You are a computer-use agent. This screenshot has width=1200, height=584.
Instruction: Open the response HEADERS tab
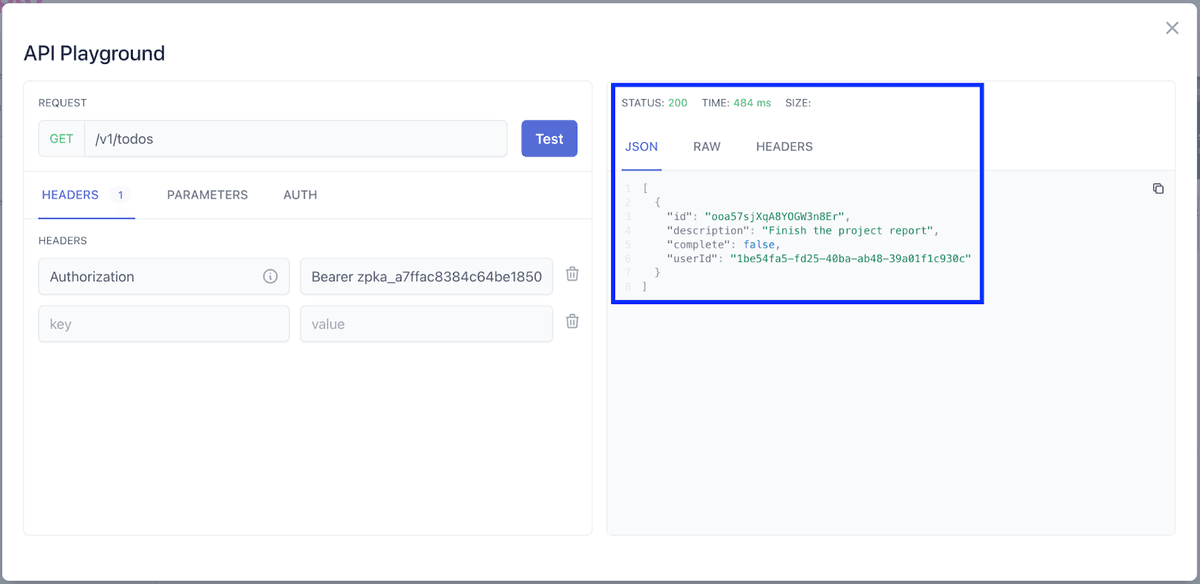point(783,146)
